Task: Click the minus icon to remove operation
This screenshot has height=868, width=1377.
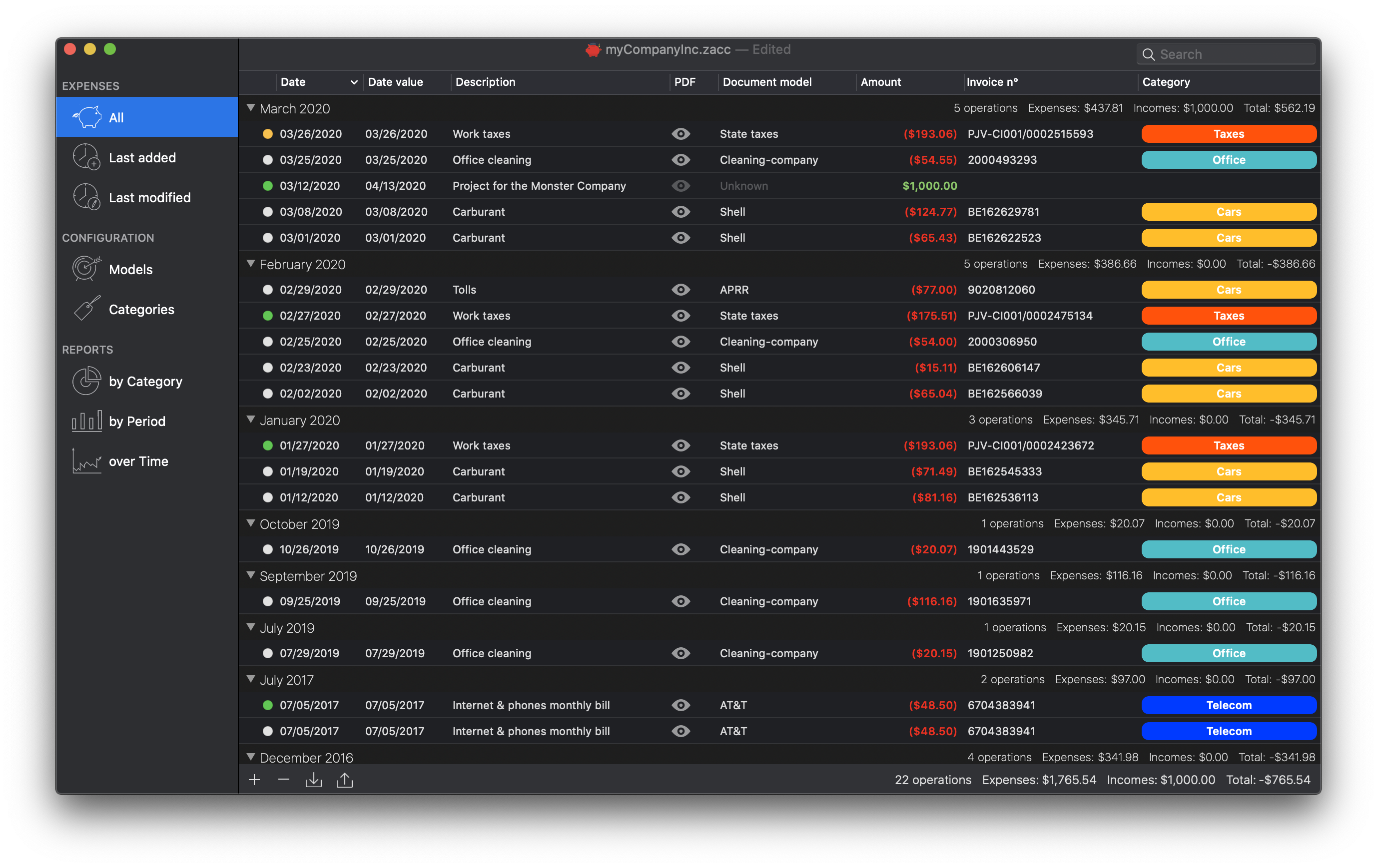Action: point(284,780)
